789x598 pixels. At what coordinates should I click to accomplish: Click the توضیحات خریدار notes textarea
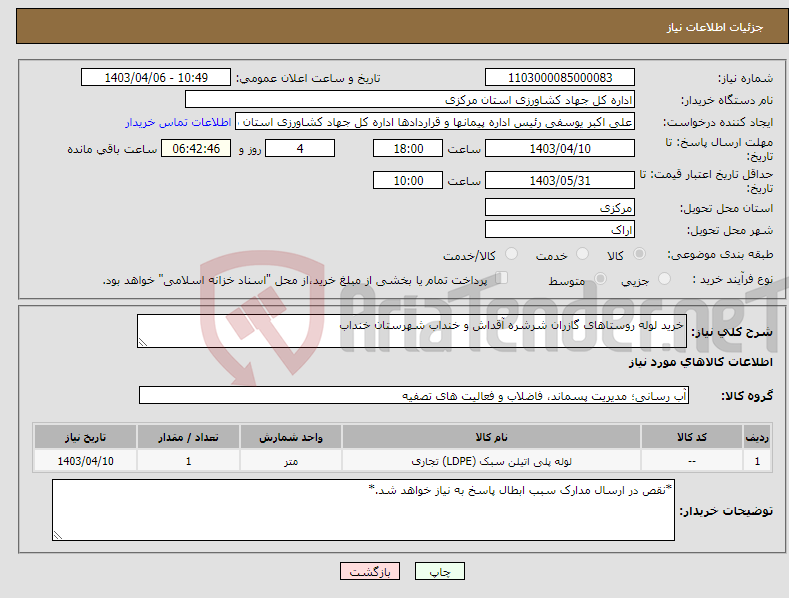tap(363, 510)
